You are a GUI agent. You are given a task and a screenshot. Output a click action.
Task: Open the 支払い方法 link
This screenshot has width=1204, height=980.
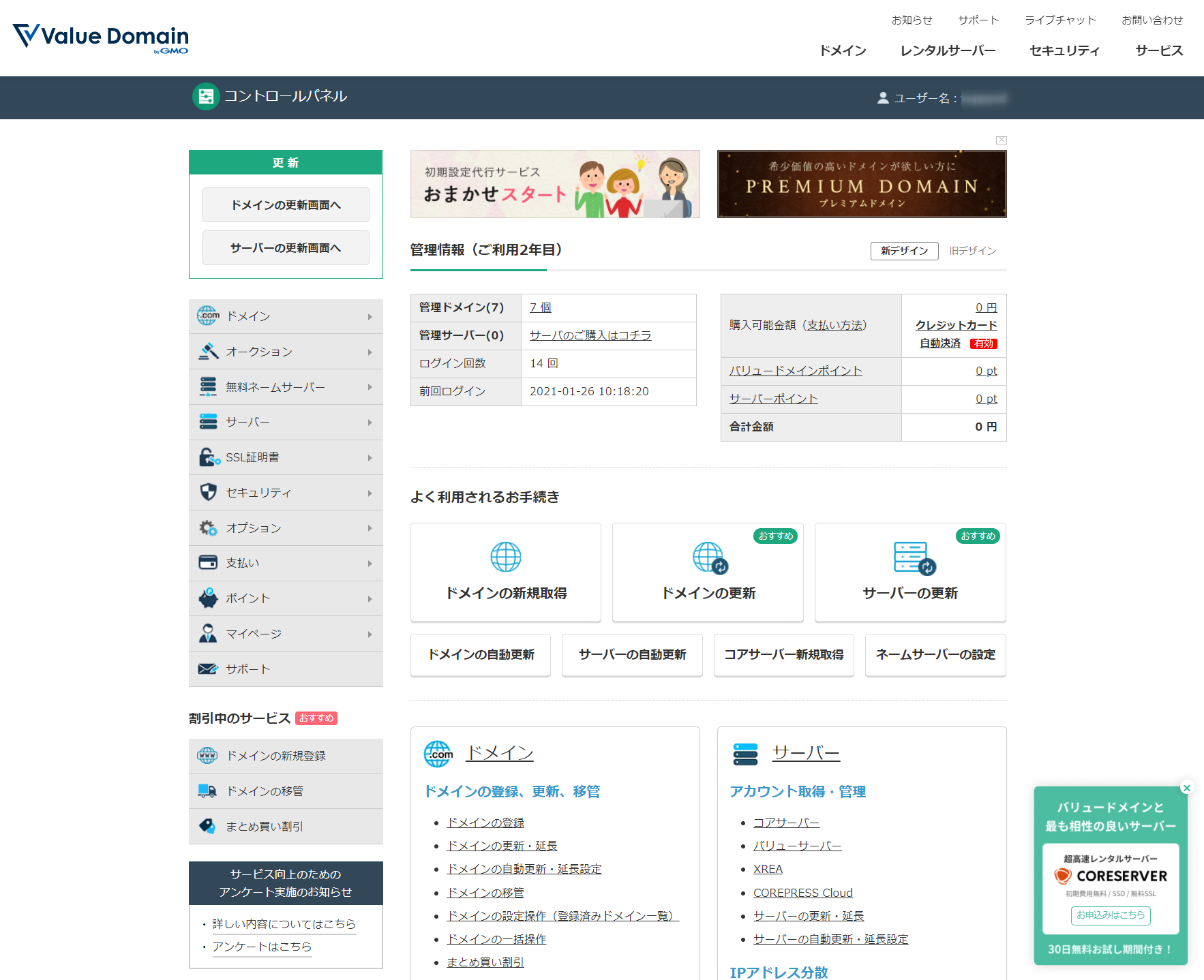[834, 325]
